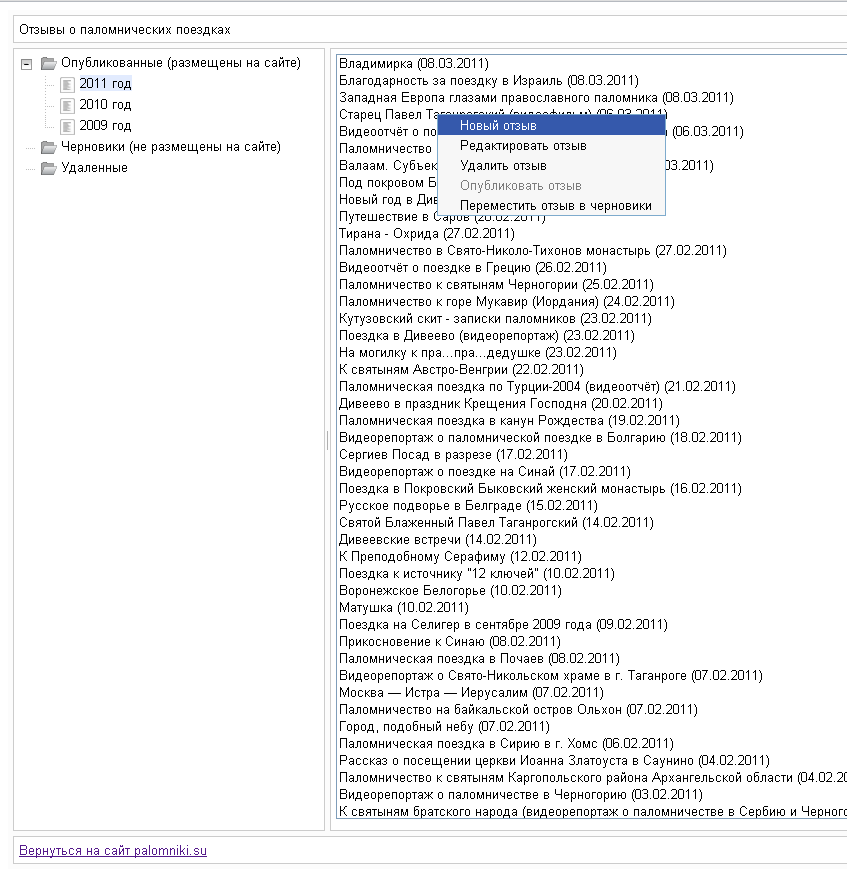Viewport: 847px width, 871px height.
Task: Select Удалить отзыв menu entry
Action: [502, 166]
